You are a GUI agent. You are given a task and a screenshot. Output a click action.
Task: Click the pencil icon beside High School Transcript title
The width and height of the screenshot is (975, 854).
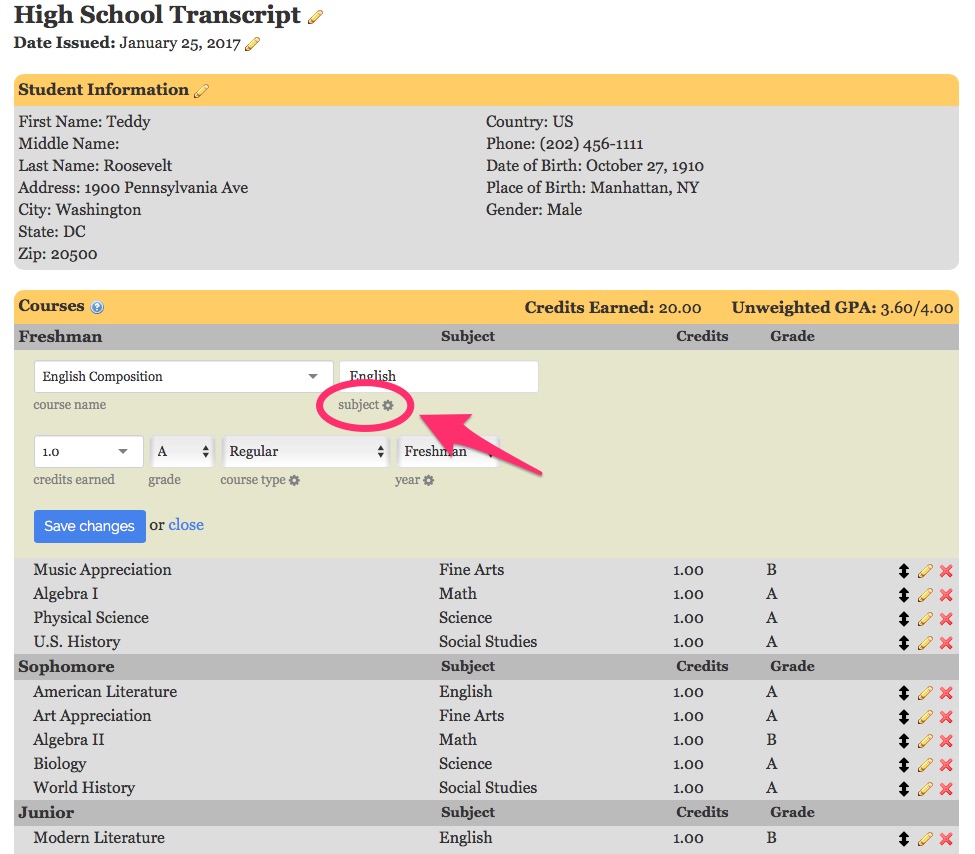(316, 17)
